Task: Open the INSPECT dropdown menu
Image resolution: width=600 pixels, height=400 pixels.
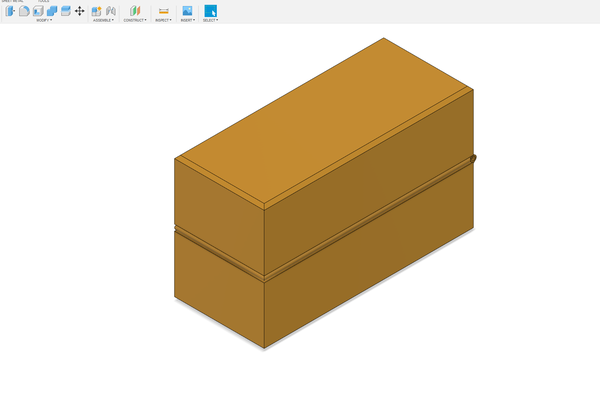Action: coord(163,20)
